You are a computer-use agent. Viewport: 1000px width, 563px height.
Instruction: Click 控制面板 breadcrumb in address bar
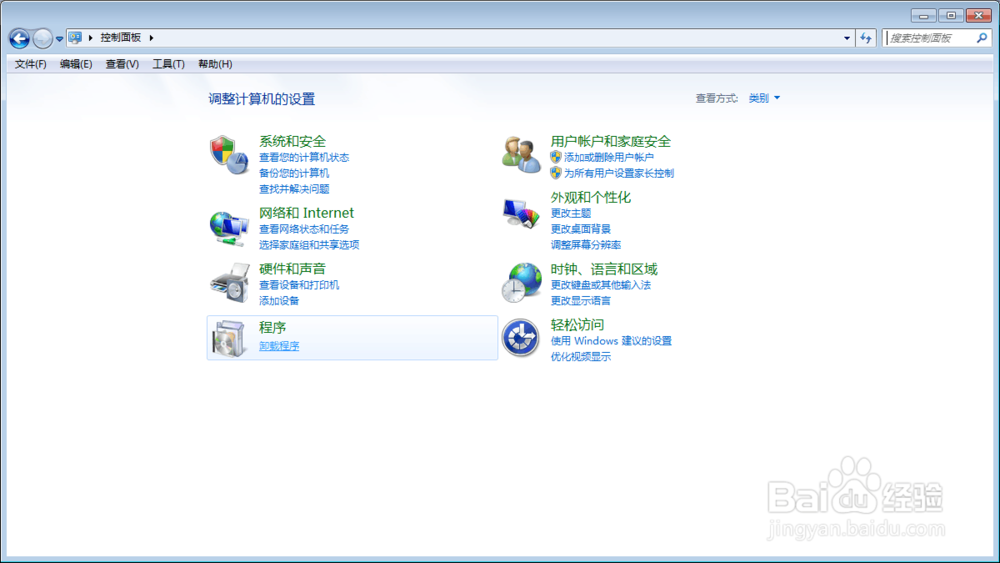click(121, 38)
